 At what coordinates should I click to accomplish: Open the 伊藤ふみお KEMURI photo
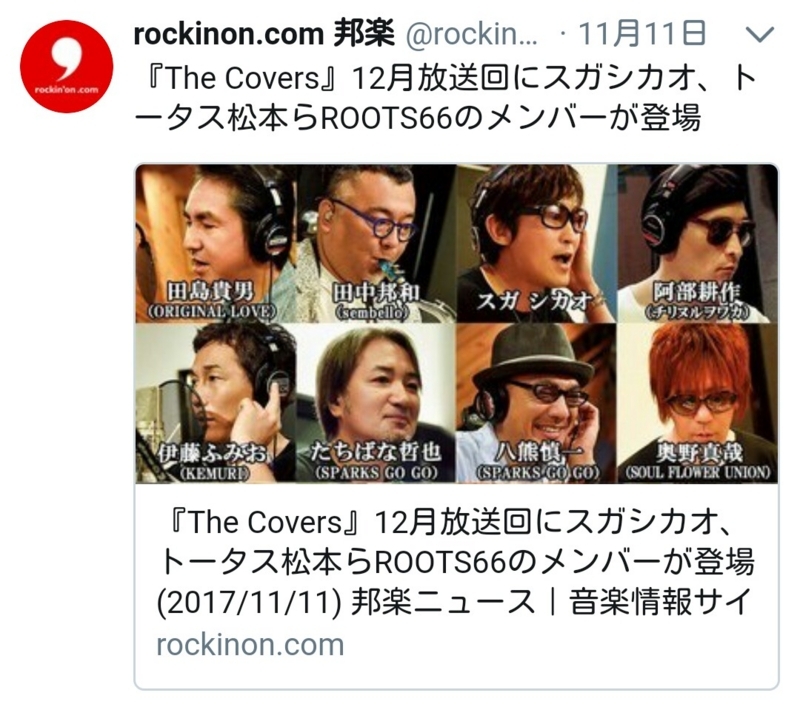[x=216, y=402]
